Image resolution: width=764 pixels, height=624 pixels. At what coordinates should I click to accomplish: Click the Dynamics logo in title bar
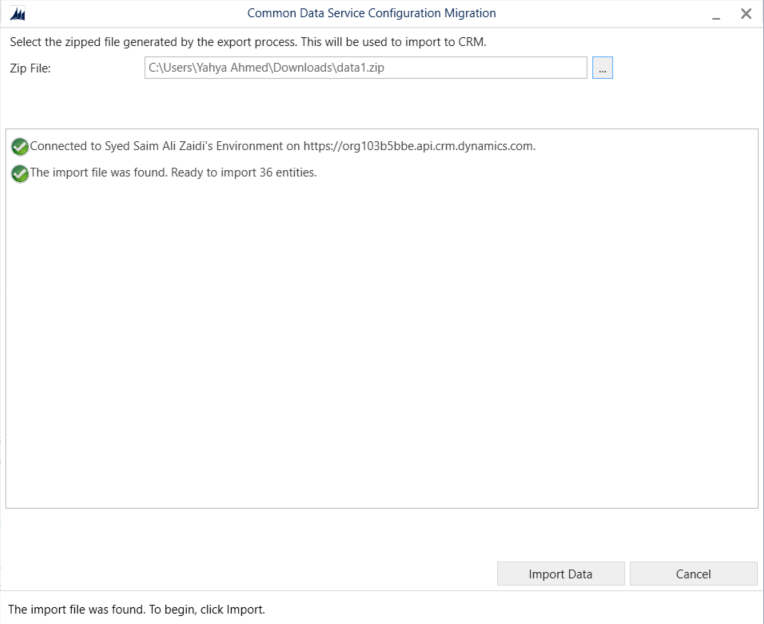click(19, 14)
